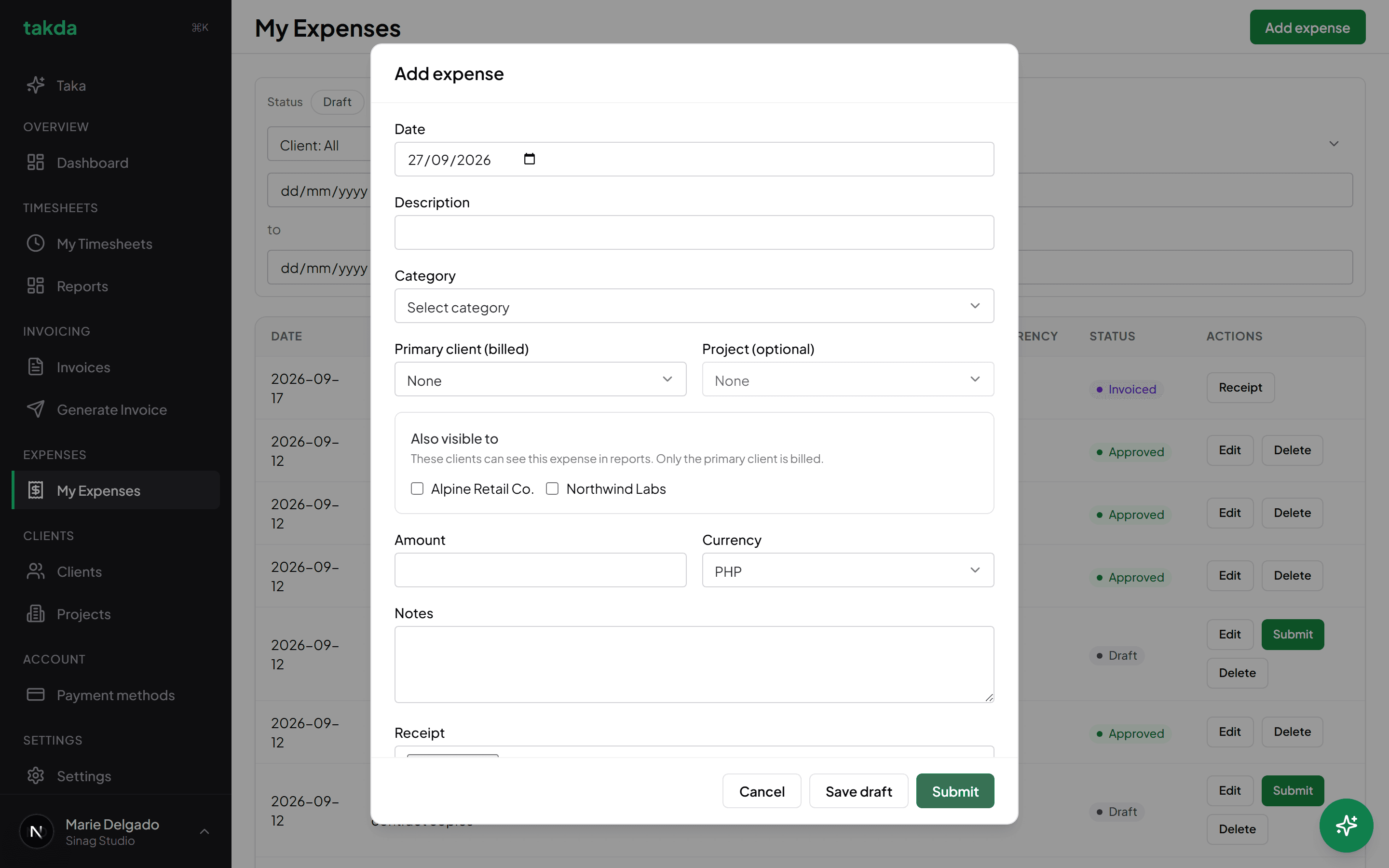Click the My Timesheets clock icon
This screenshot has height=868, width=1389.
coord(36,244)
